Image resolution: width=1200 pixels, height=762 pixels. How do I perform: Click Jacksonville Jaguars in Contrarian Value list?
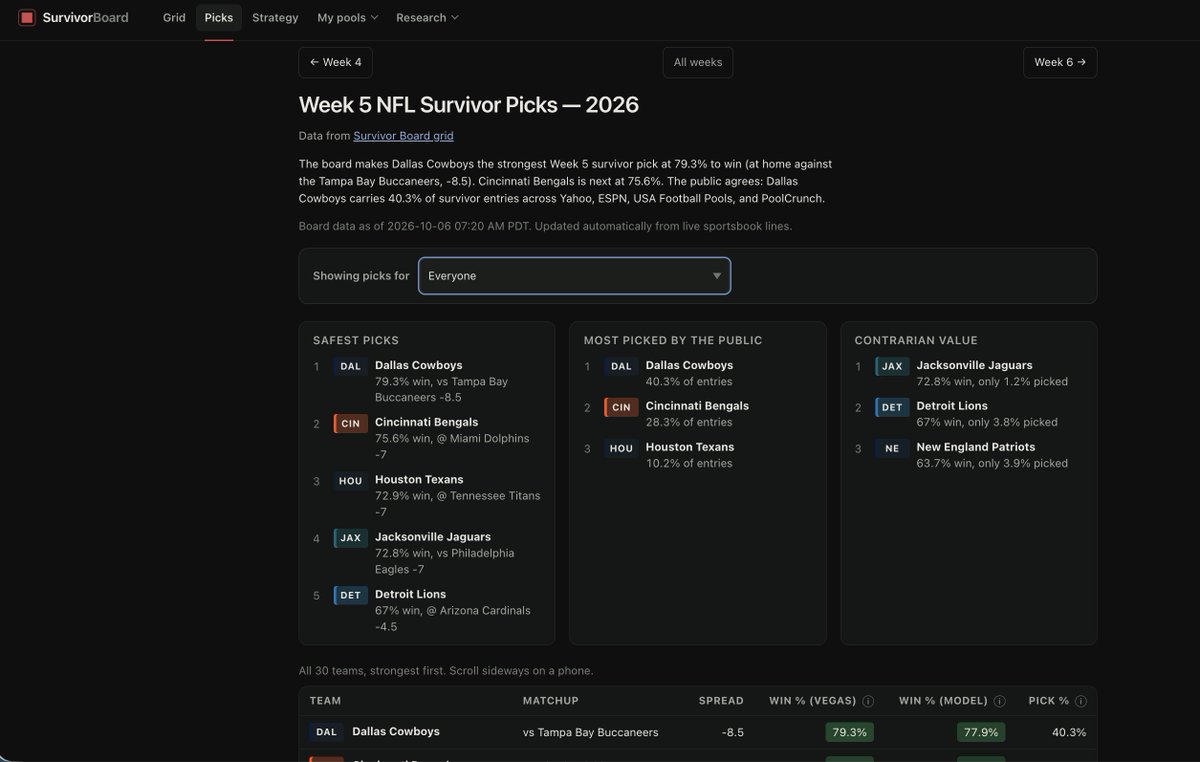point(975,365)
